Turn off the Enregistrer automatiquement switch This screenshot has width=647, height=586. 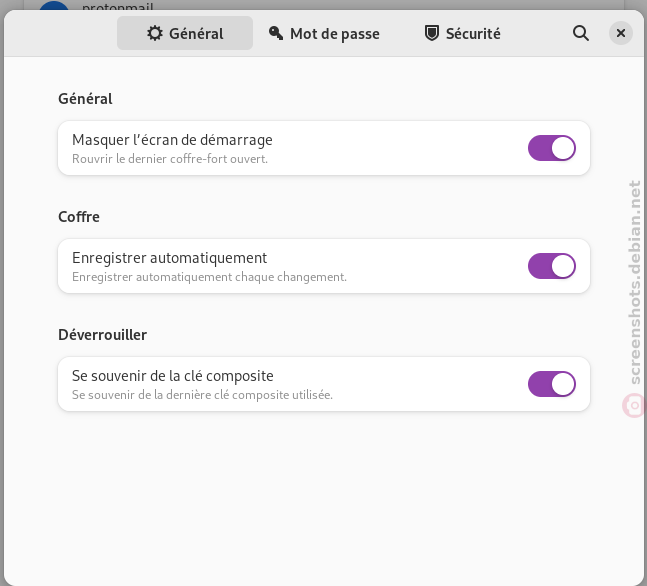pos(552,266)
